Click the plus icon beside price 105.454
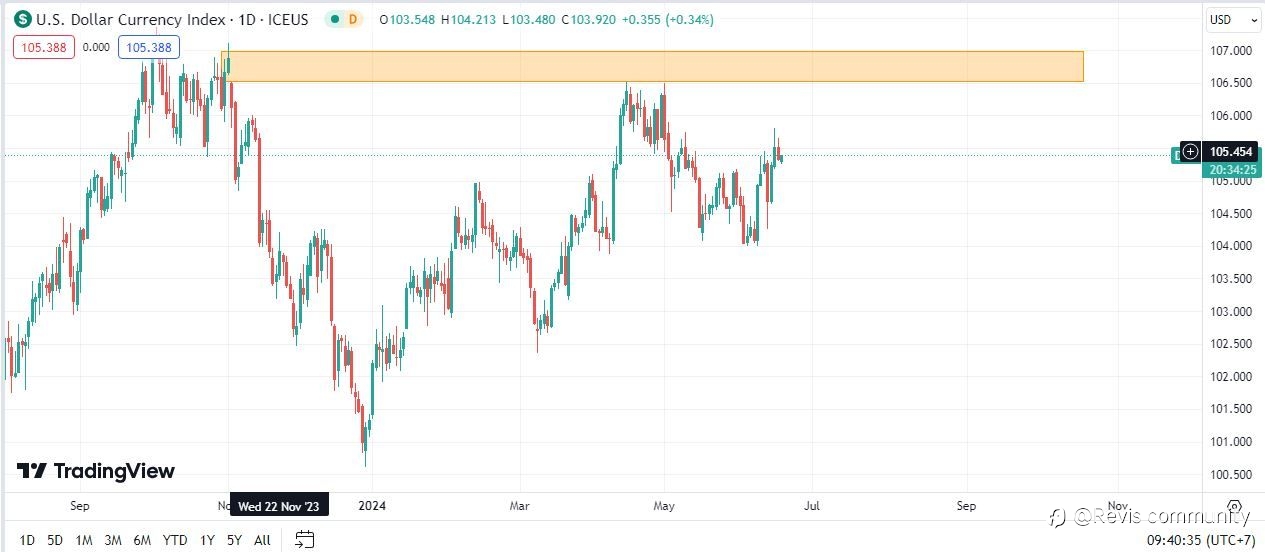The height and width of the screenshot is (552, 1265). coord(1190,152)
